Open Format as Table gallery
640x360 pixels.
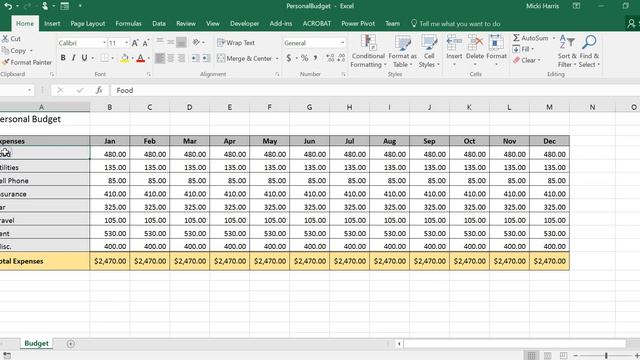coord(402,51)
